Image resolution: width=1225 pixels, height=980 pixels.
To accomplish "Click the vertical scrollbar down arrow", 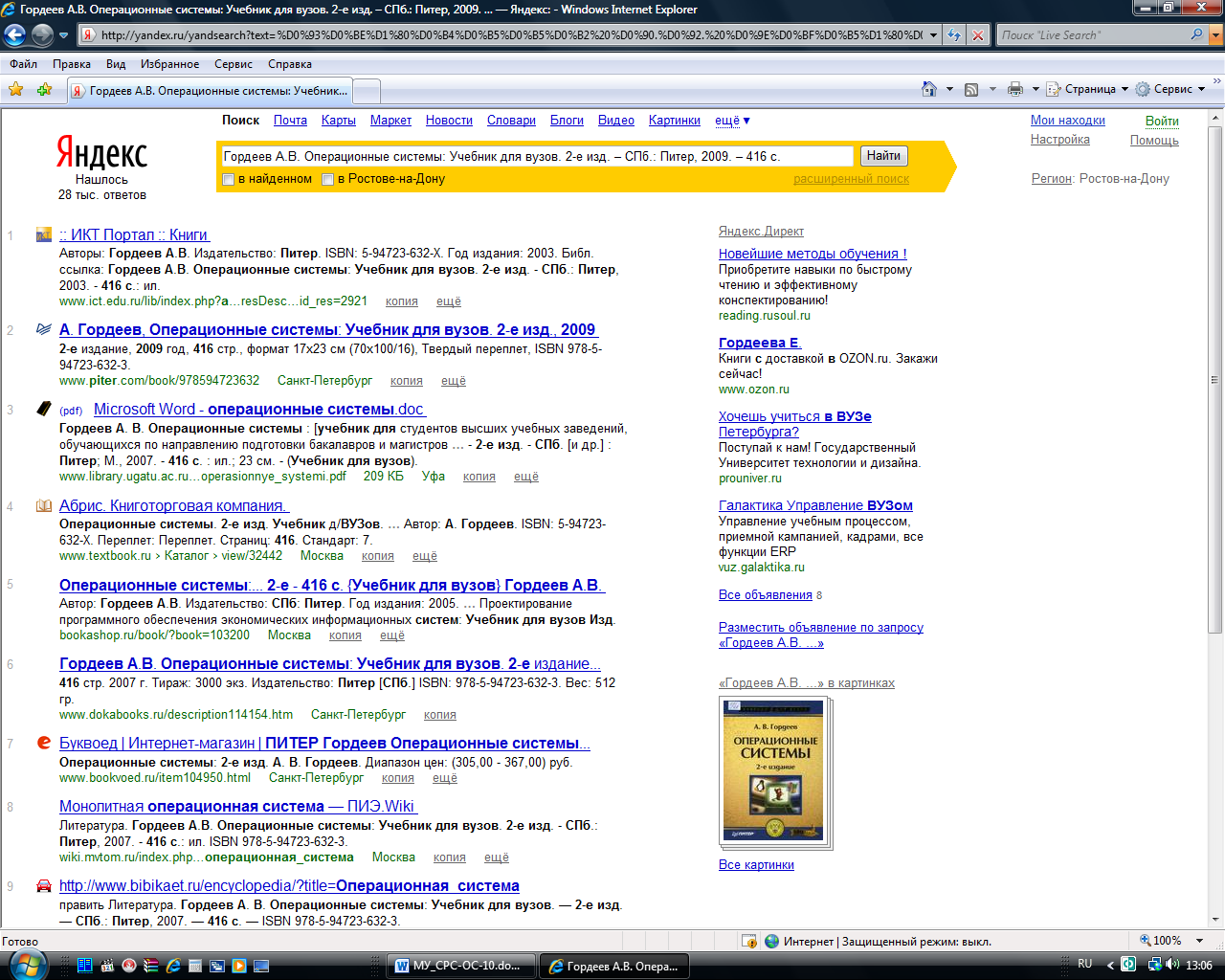I will click(1215, 919).
